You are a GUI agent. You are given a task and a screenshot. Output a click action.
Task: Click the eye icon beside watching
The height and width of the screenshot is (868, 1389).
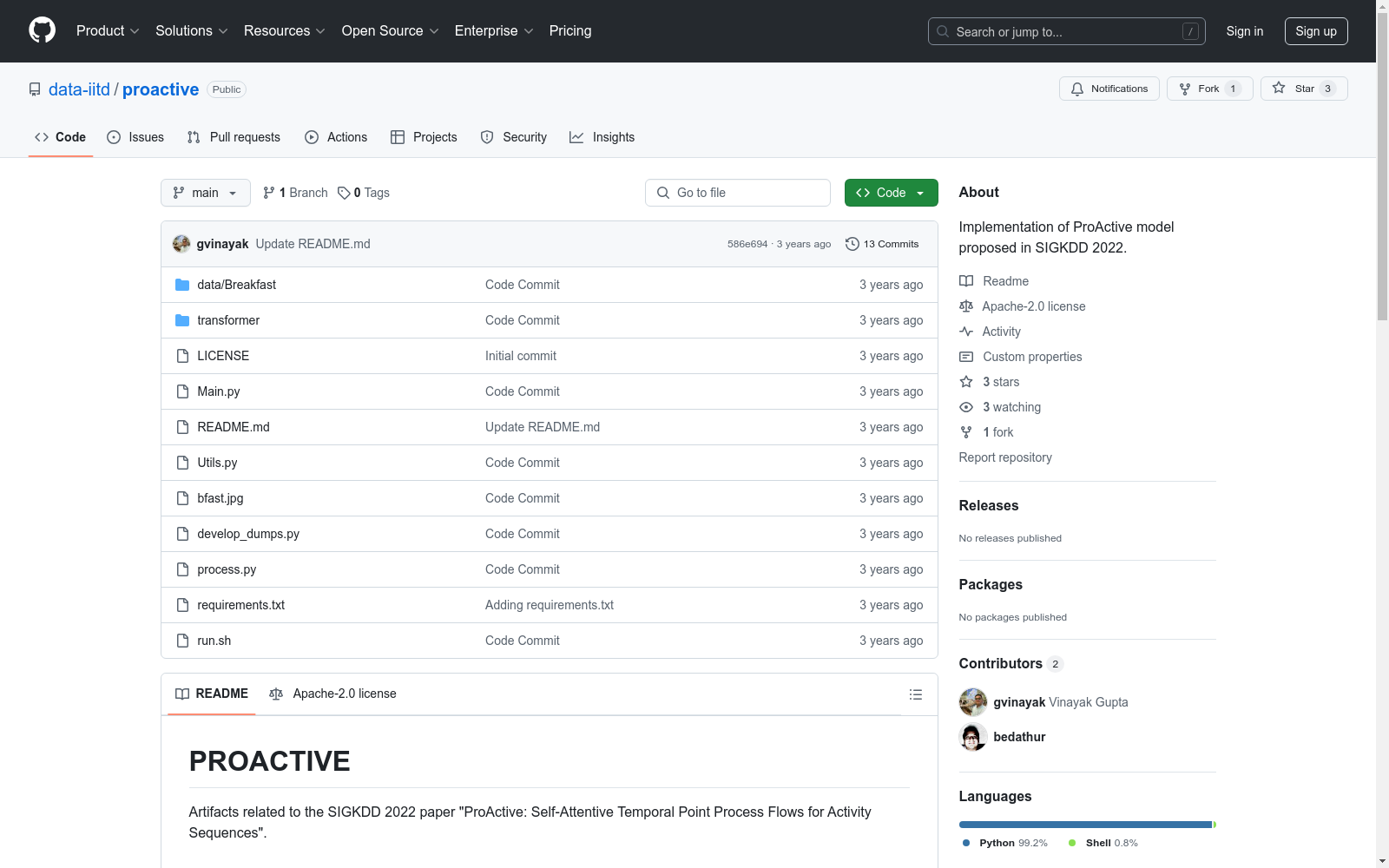(966, 407)
